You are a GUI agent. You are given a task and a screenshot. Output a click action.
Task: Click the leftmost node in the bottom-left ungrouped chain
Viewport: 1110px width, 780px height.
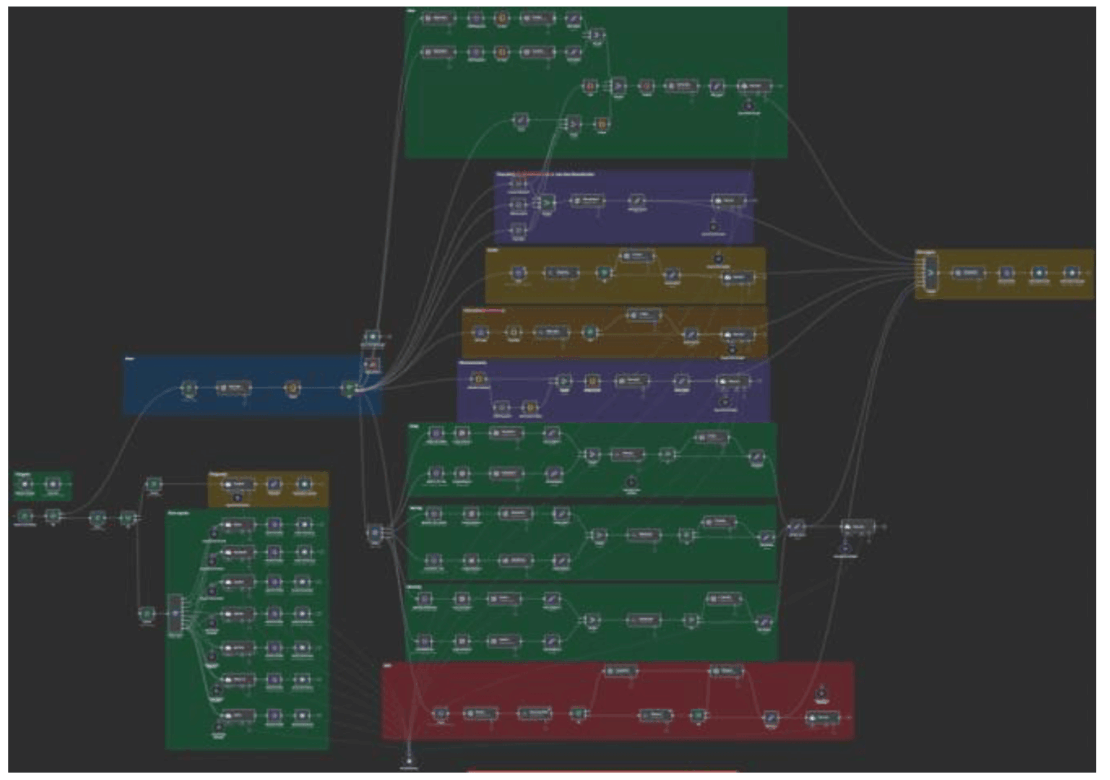[25, 517]
